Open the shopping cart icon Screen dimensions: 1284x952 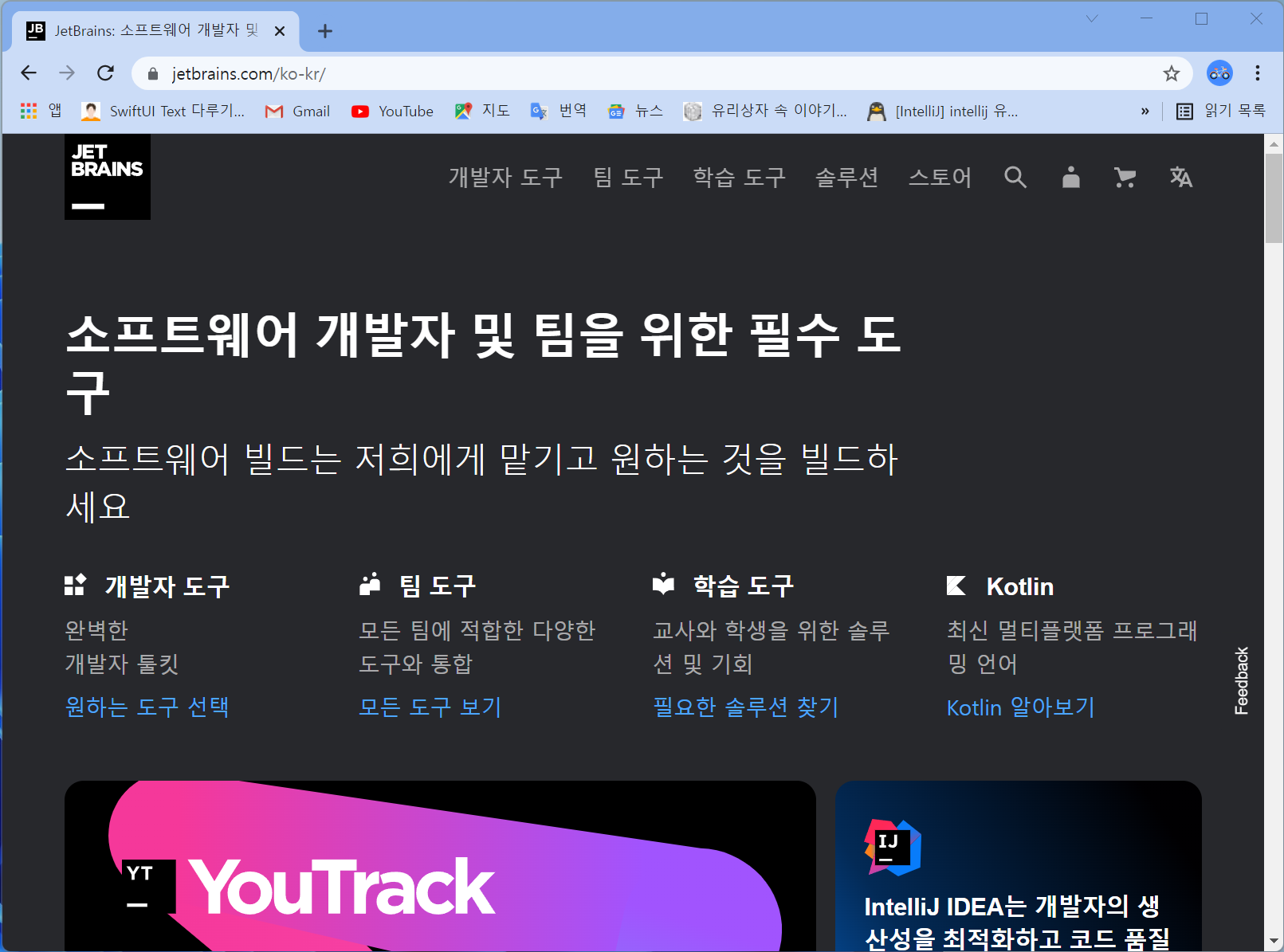click(x=1125, y=177)
